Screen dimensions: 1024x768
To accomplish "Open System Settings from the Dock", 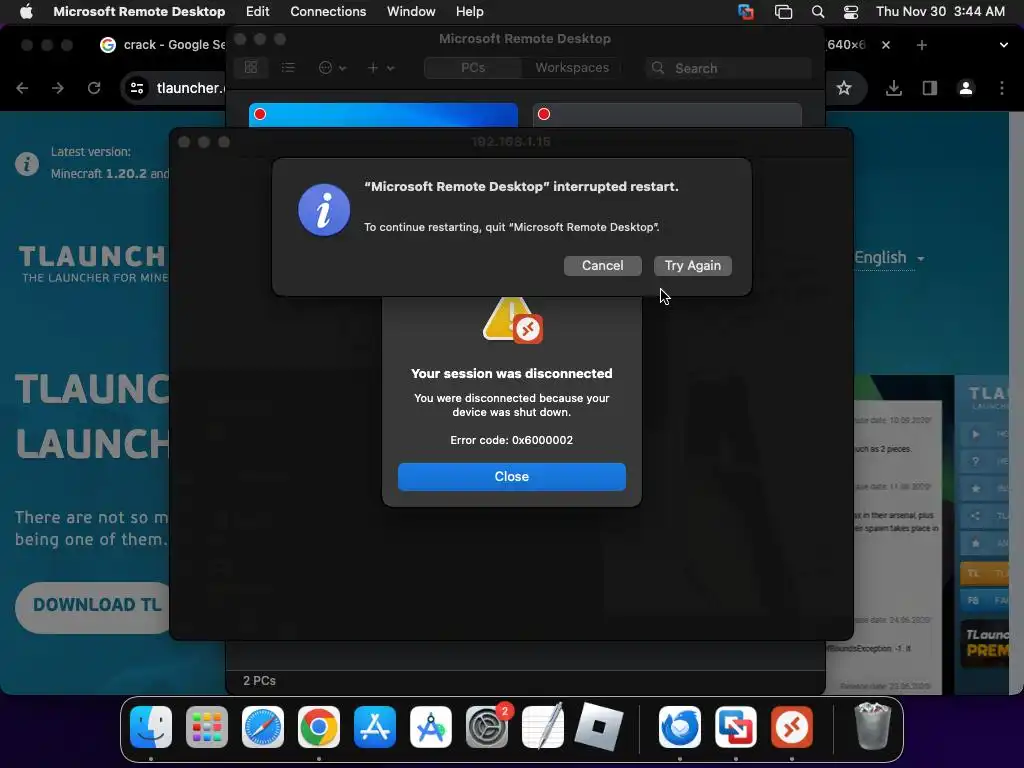I will (x=487, y=727).
